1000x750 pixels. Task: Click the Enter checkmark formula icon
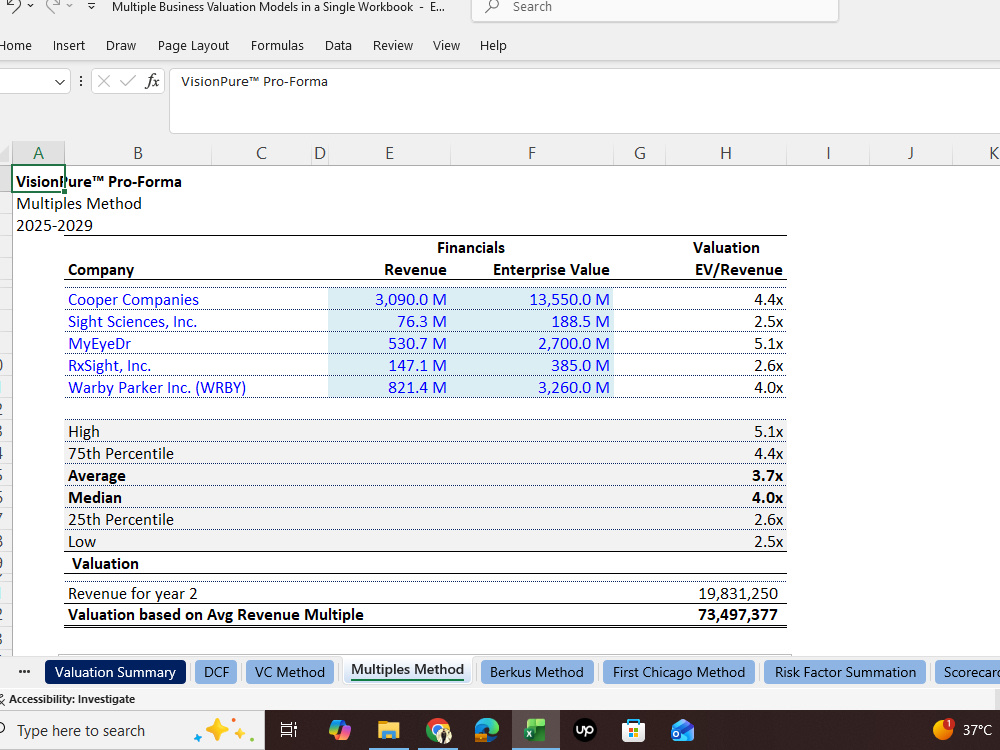click(x=128, y=81)
